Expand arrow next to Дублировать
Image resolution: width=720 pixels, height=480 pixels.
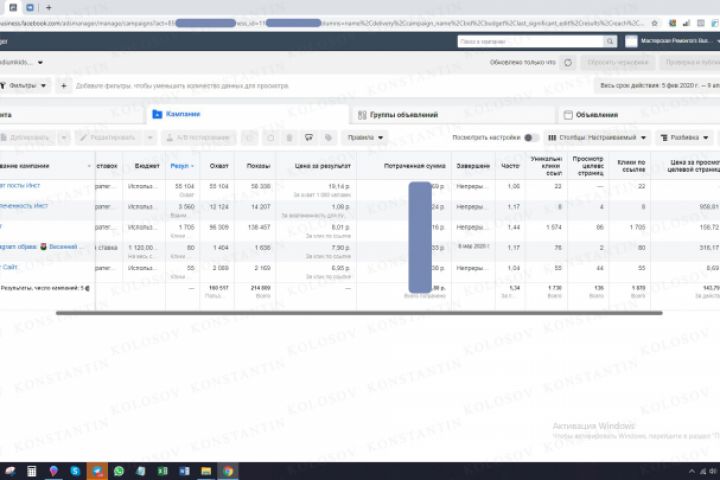[x=64, y=137]
